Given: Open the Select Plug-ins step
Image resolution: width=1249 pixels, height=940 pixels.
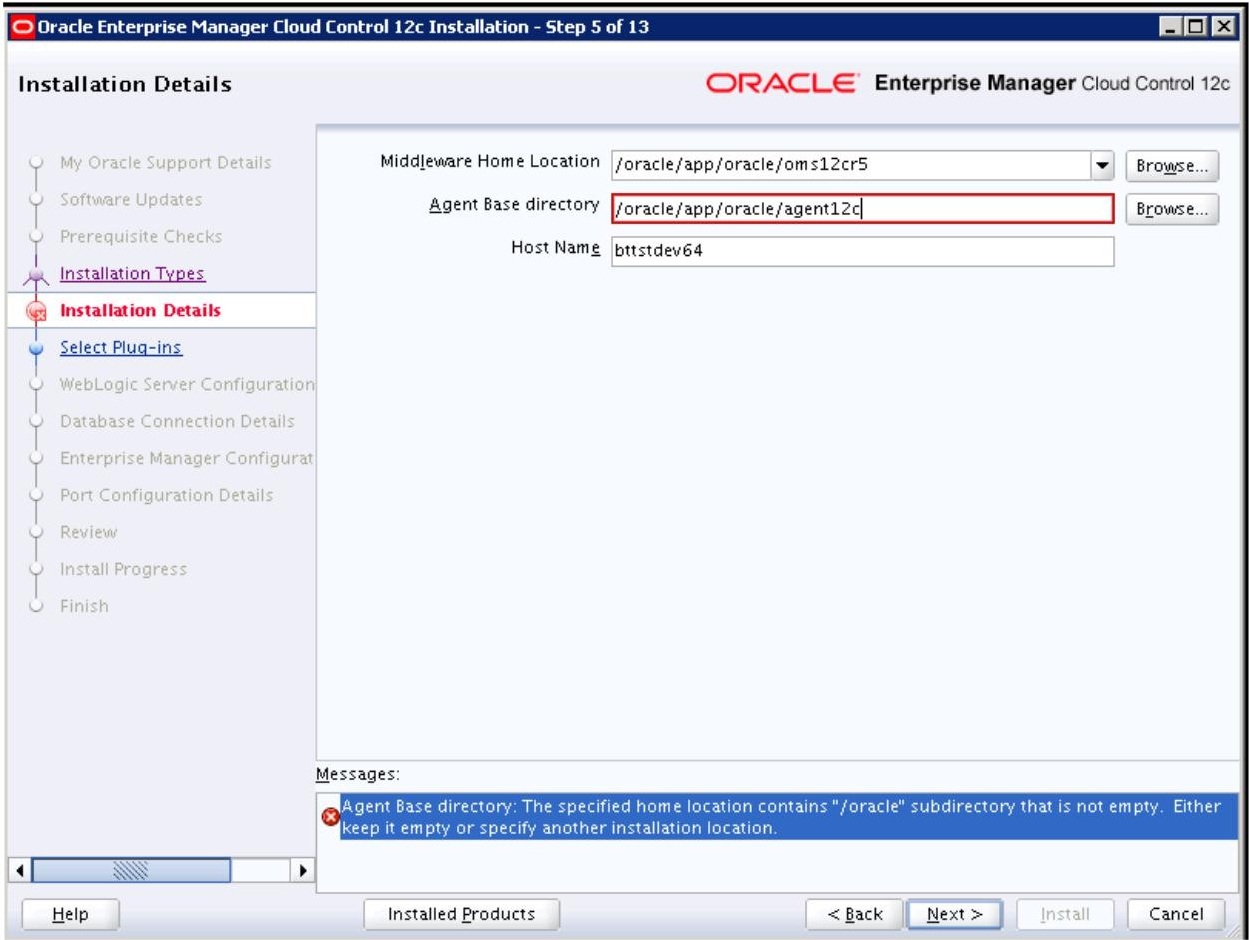Looking at the screenshot, I should [121, 348].
